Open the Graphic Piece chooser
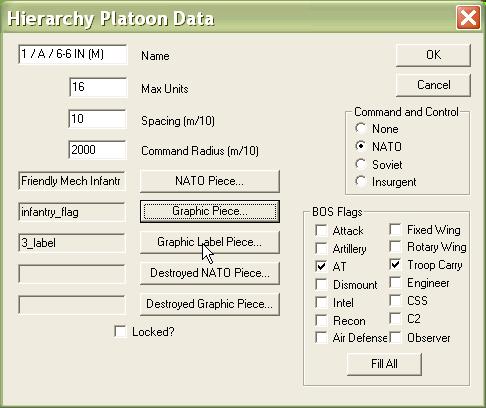486x408 pixels. tap(210, 211)
